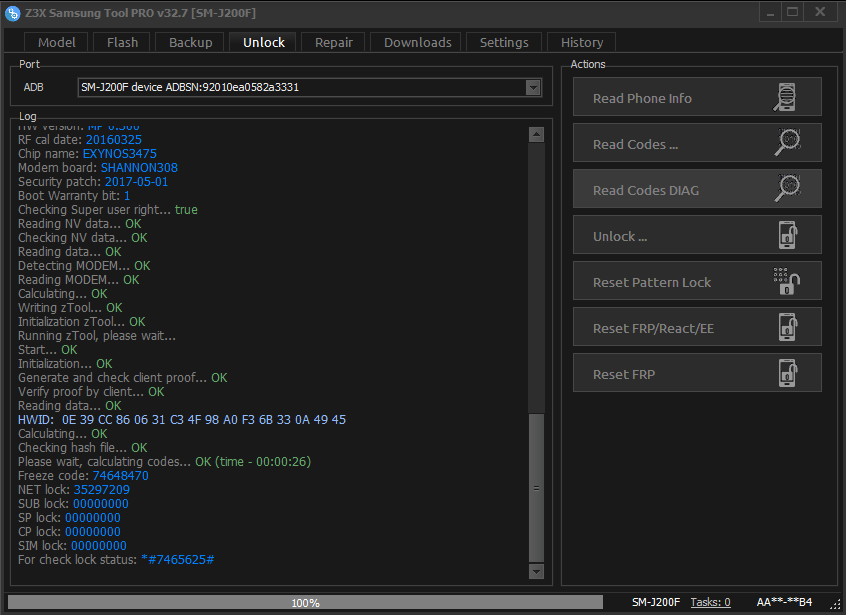
Task: Click the Freeze code value 74648470
Action: (120, 476)
